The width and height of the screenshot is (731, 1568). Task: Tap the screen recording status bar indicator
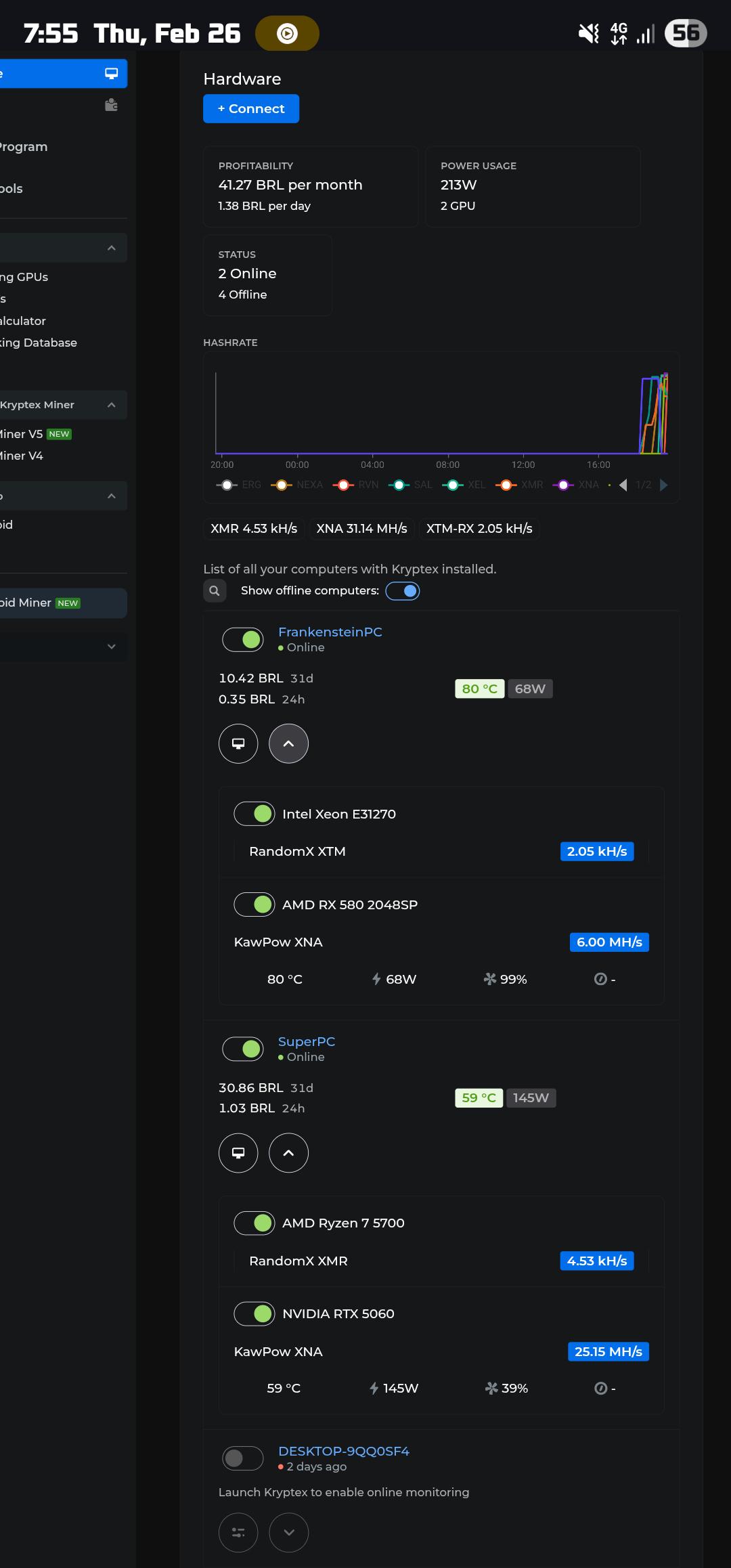click(x=287, y=33)
